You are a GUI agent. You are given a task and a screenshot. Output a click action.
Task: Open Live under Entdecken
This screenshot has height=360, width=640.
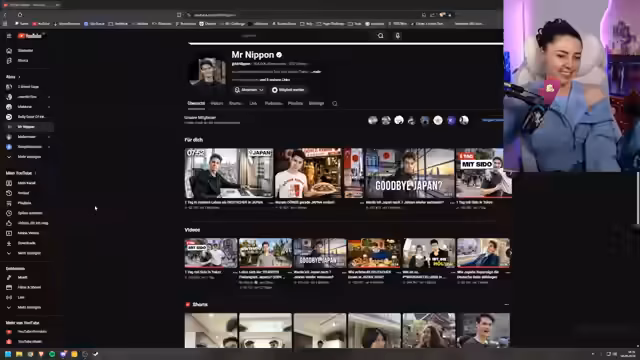point(21,298)
